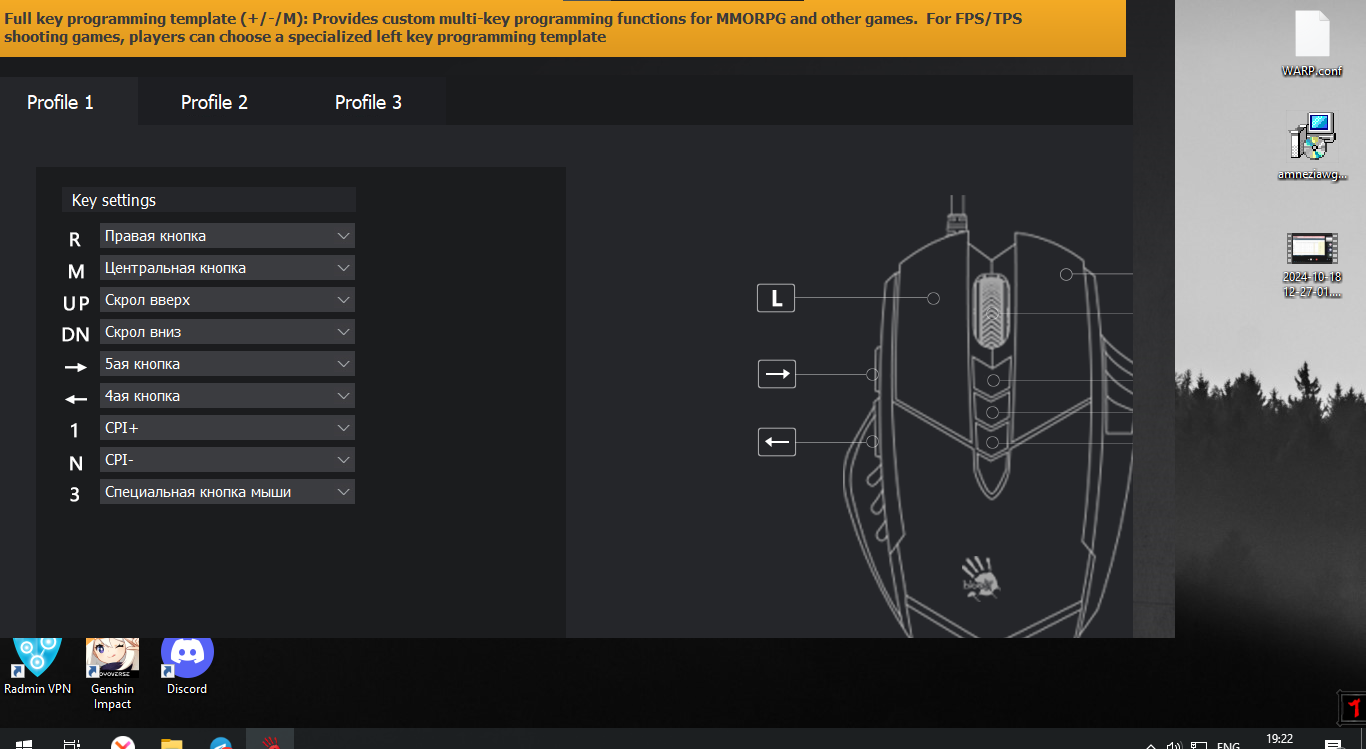This screenshot has height=749, width=1366.
Task: Select the right-arrow side button marker
Action: (777, 374)
